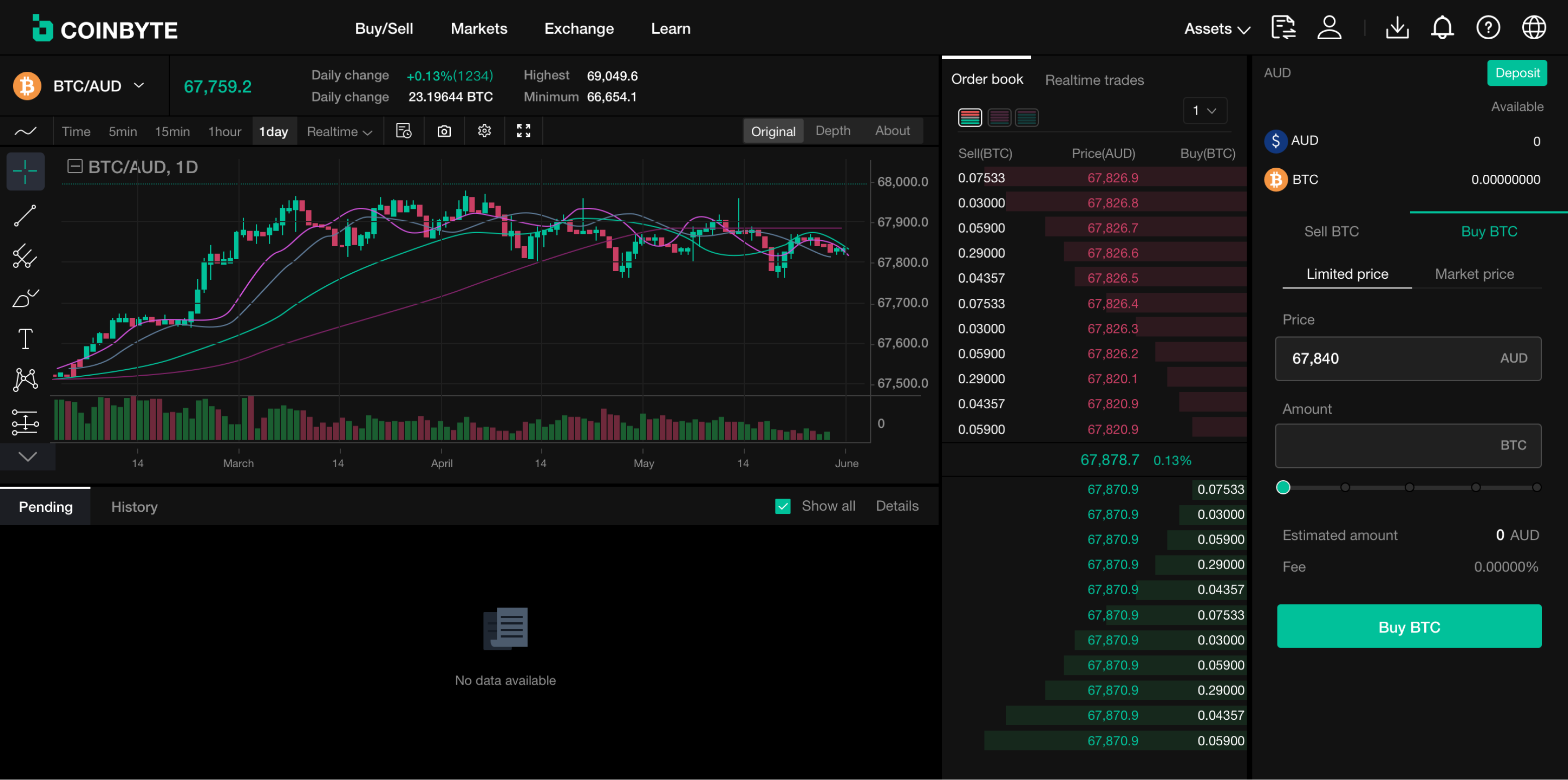Open the long/short position tool

(25, 421)
